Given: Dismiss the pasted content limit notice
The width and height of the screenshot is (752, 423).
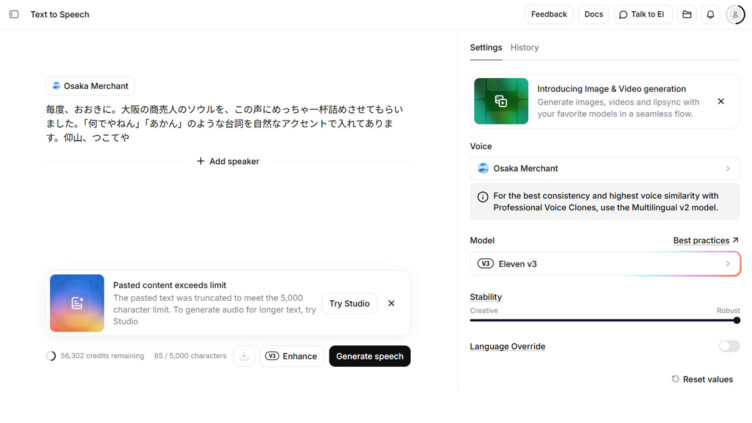Looking at the screenshot, I should (391, 303).
